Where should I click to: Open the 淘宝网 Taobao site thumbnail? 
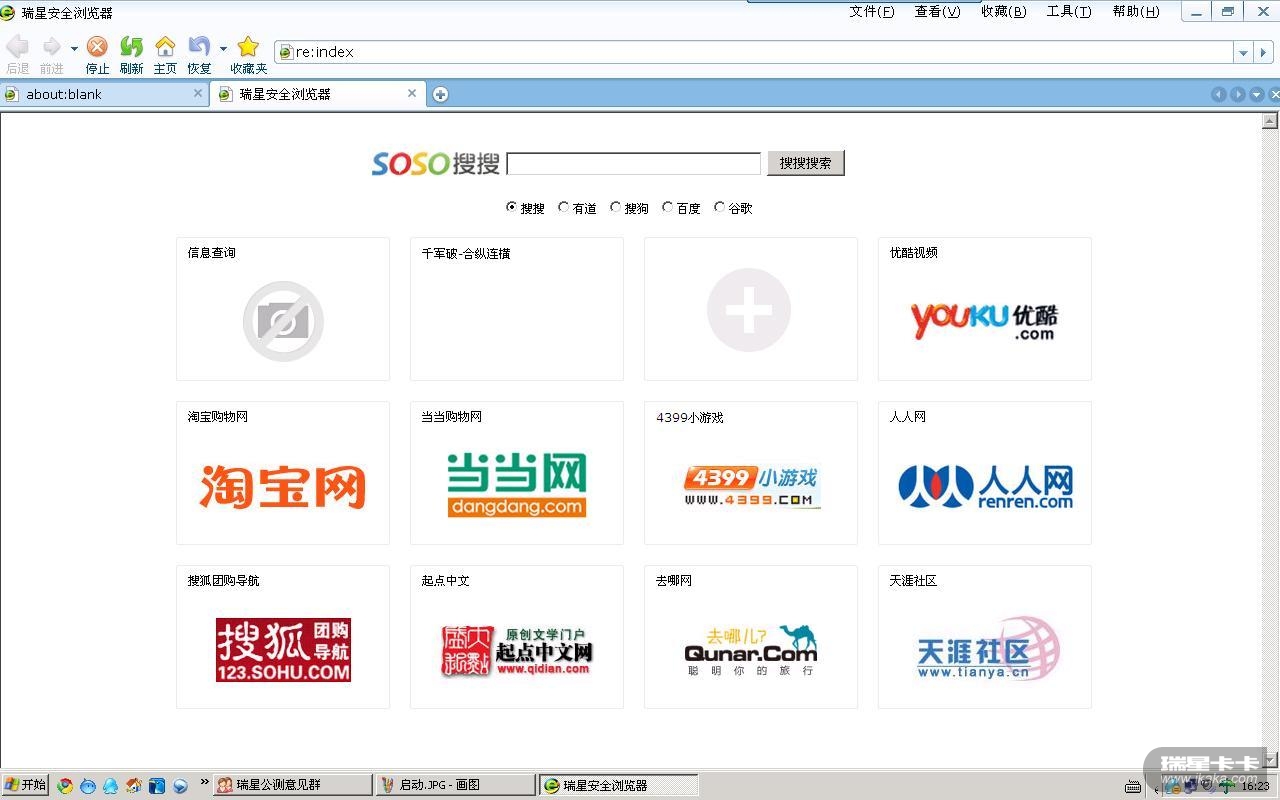pos(283,486)
